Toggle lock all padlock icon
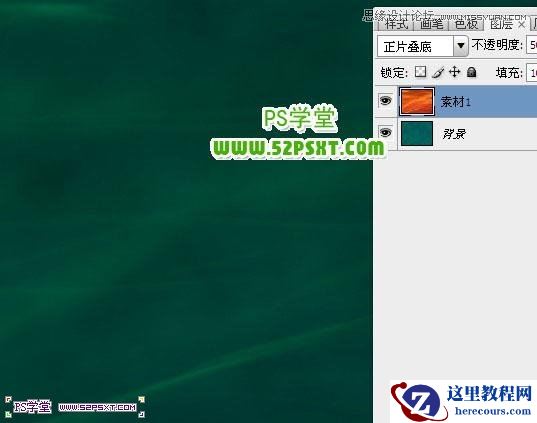Screen dimensions: 537x423 point(472,72)
